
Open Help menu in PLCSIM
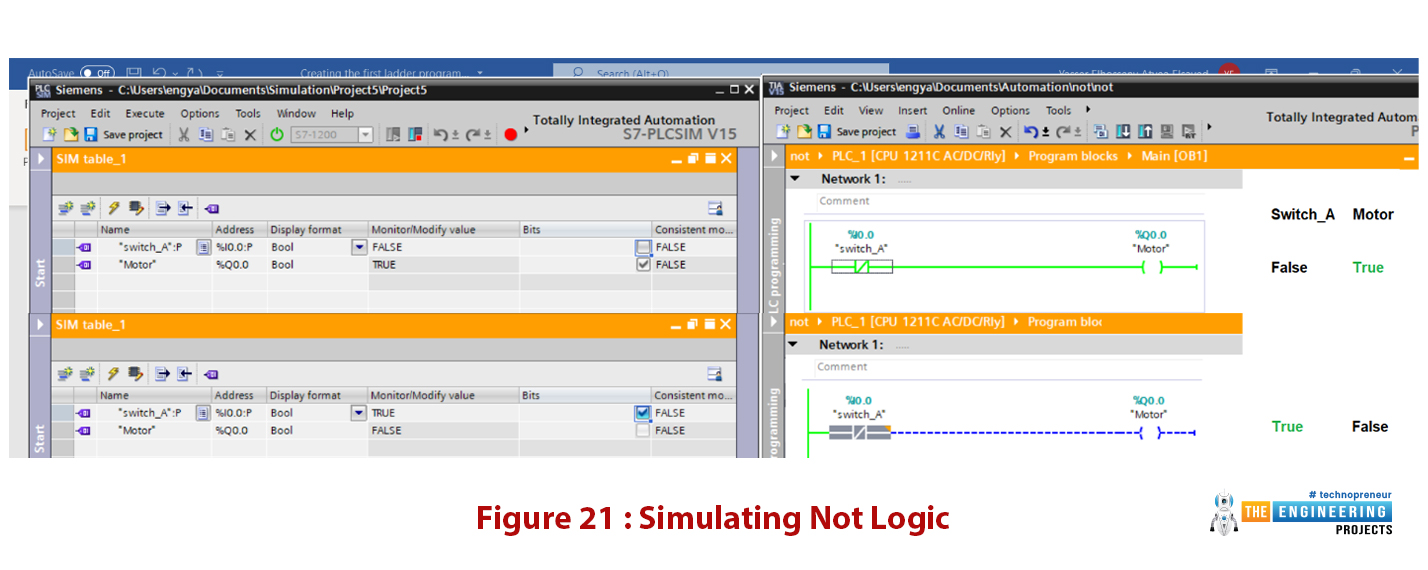[x=342, y=114]
